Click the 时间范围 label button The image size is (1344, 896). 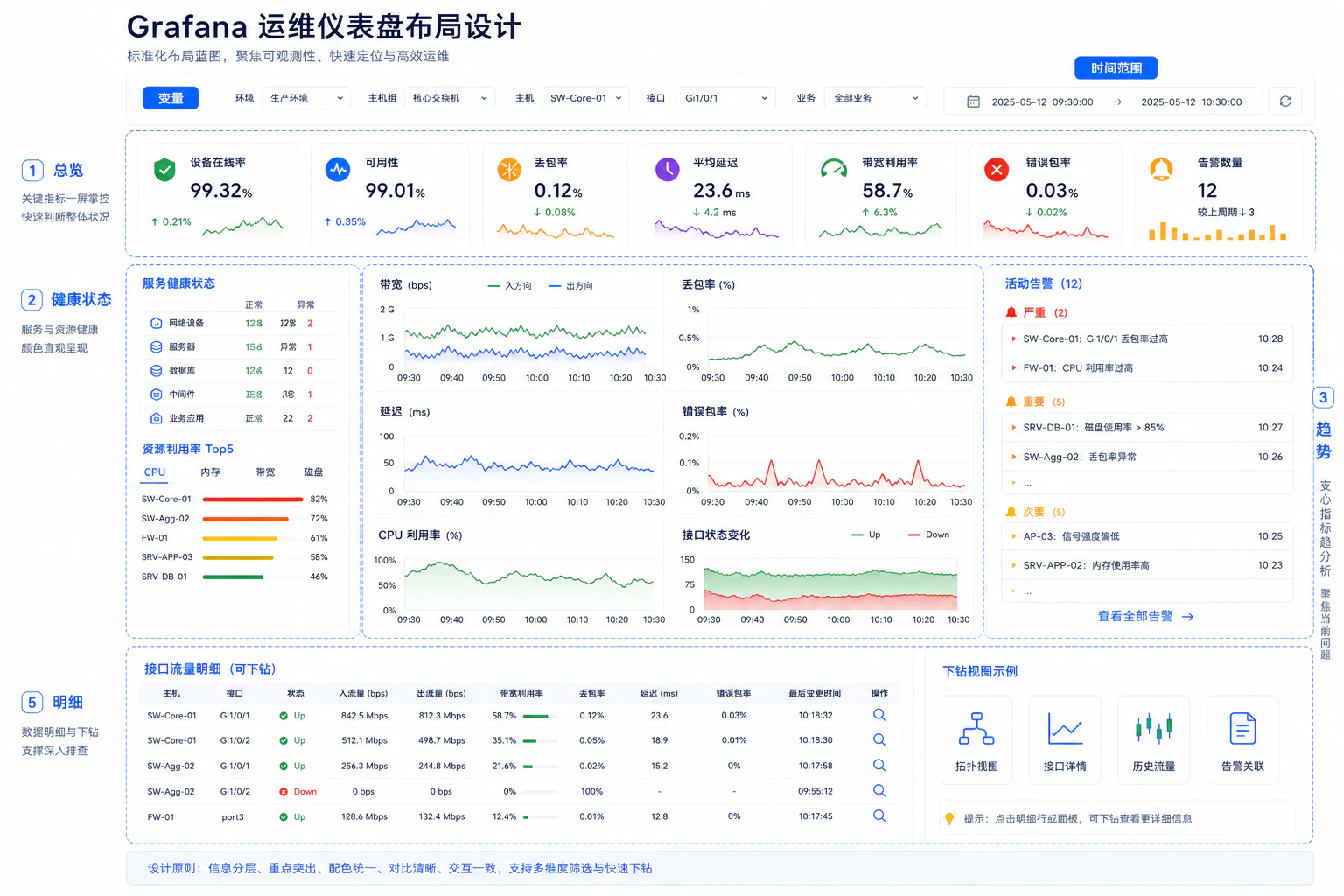[1116, 68]
